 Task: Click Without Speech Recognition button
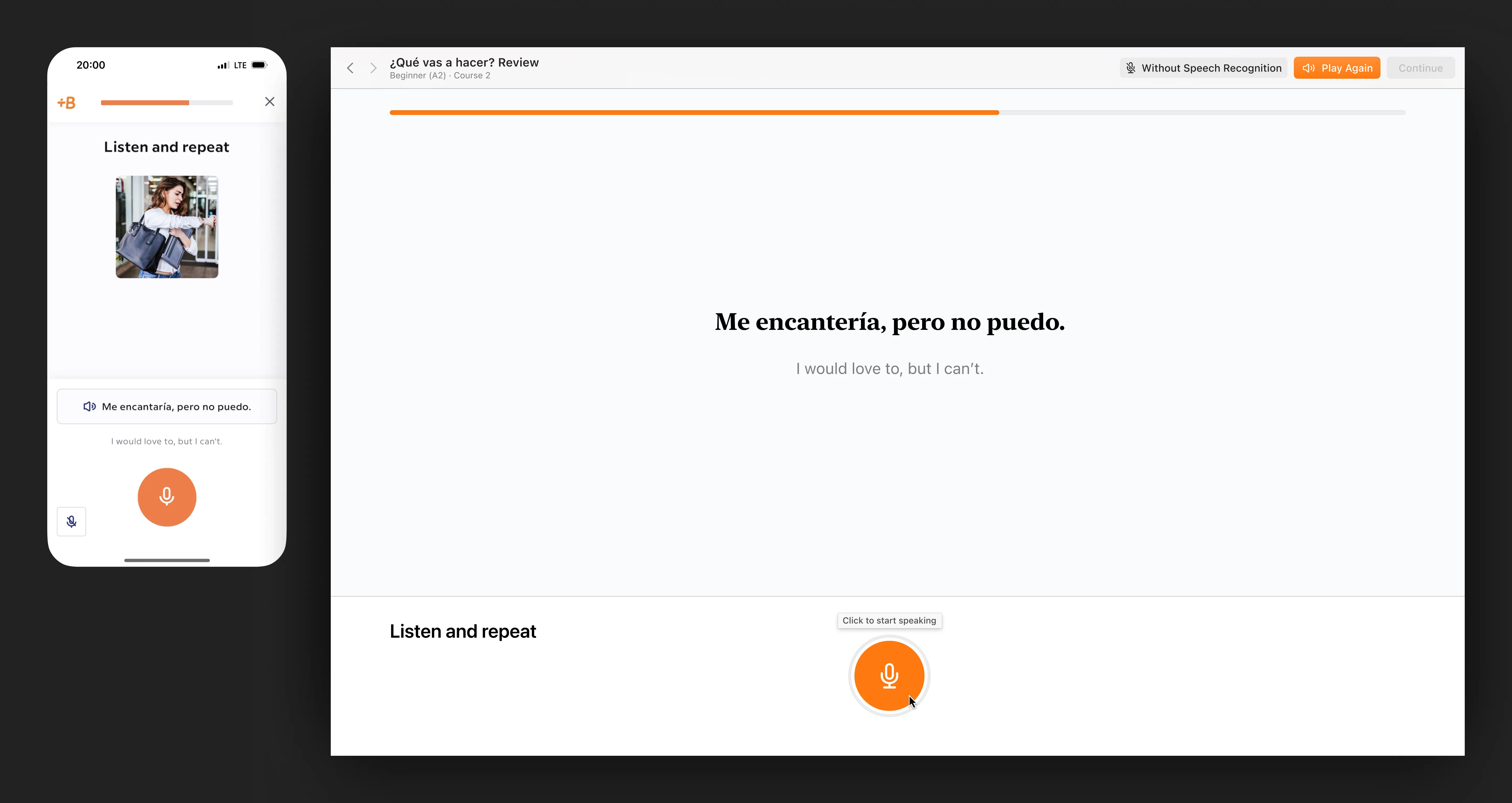click(x=1203, y=68)
